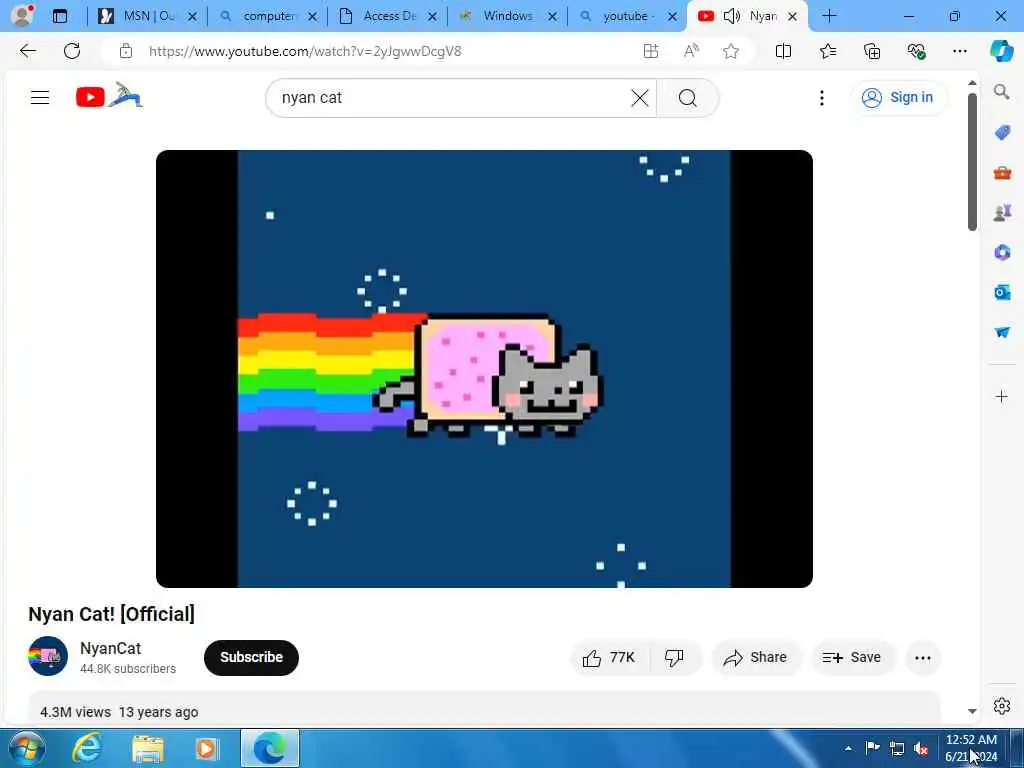Click the Sign in button
This screenshot has height=768, width=1024.
(x=899, y=97)
